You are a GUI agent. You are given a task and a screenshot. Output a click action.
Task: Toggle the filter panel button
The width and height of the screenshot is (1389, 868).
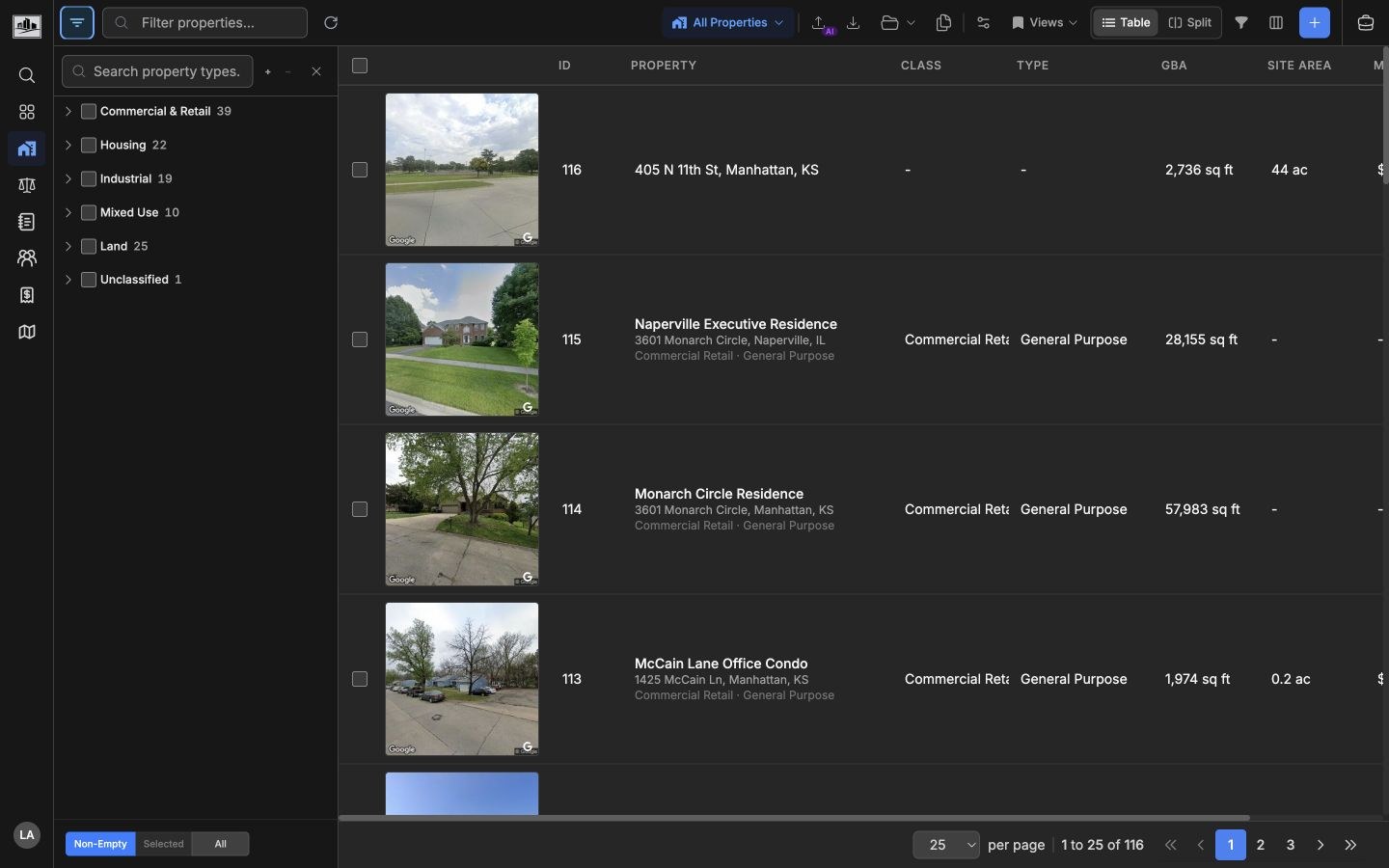(x=77, y=22)
